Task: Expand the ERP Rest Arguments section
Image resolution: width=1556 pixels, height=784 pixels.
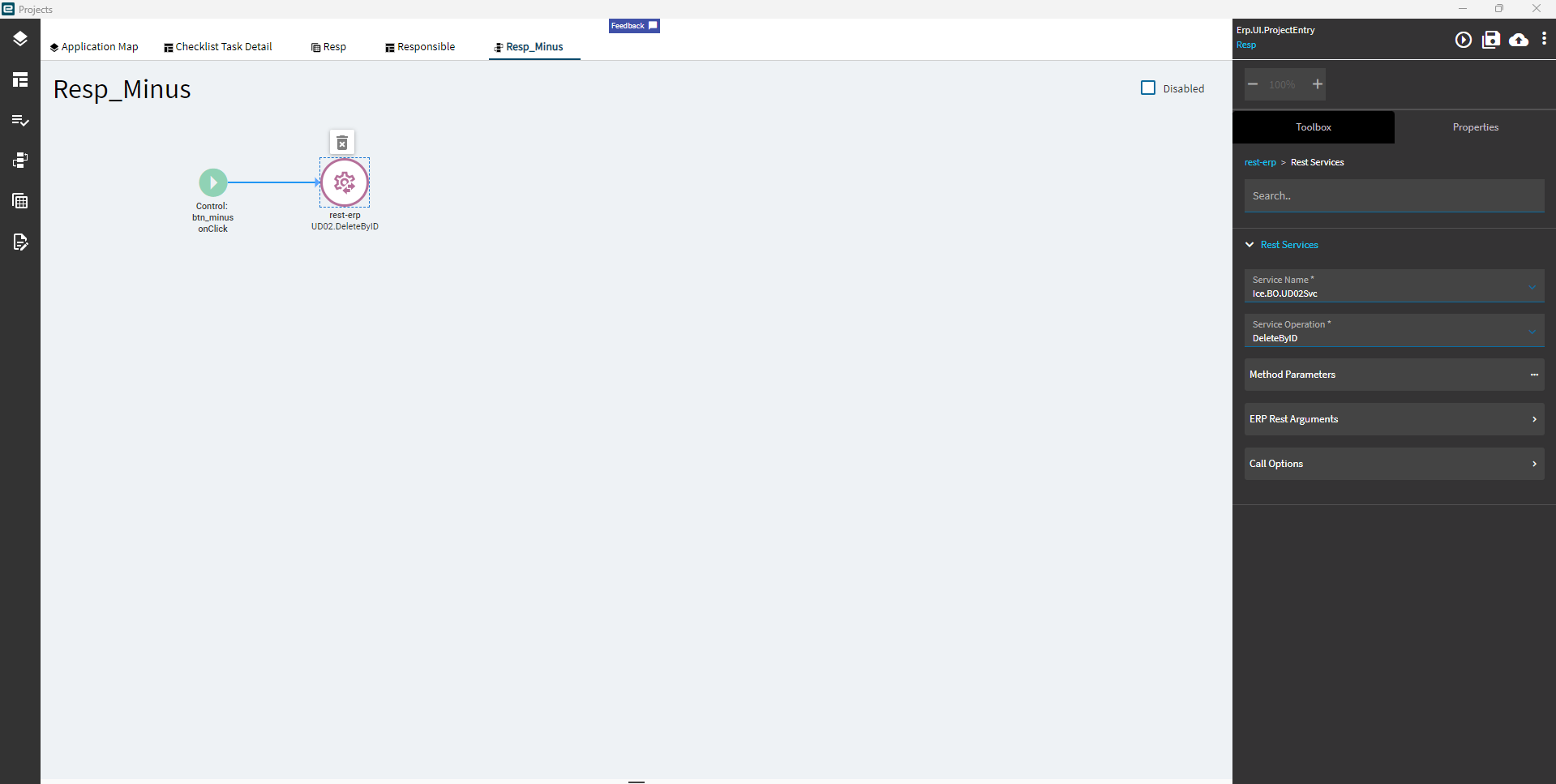Action: pos(1533,419)
